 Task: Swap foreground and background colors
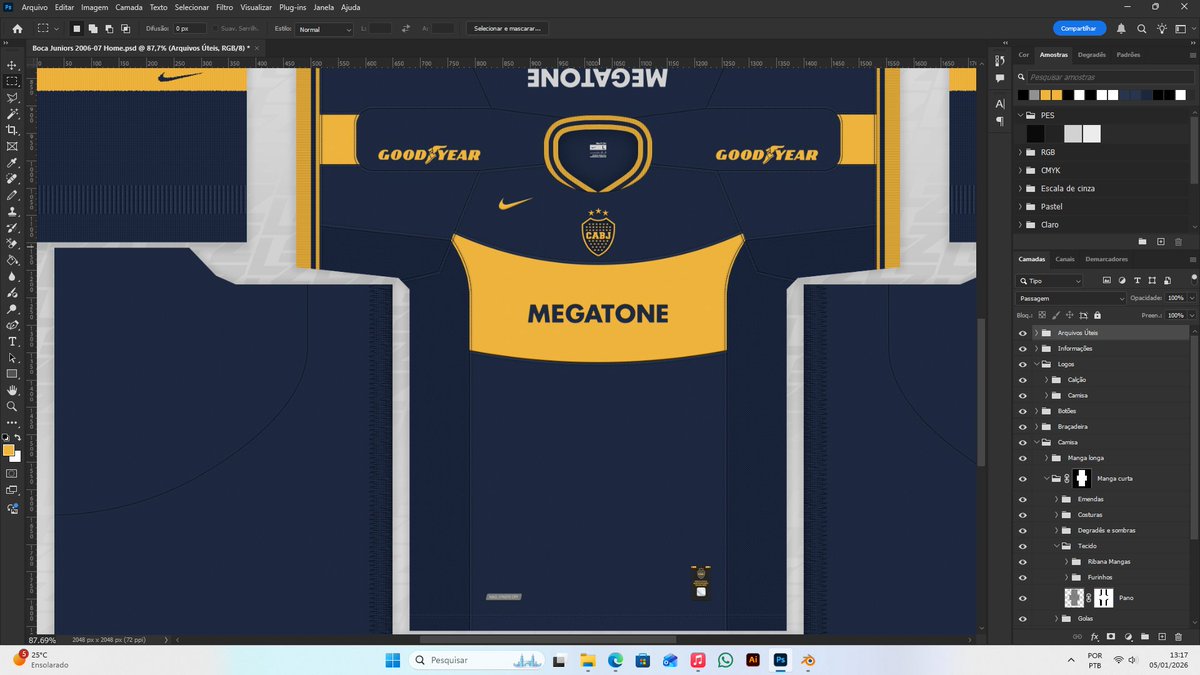coord(18,438)
